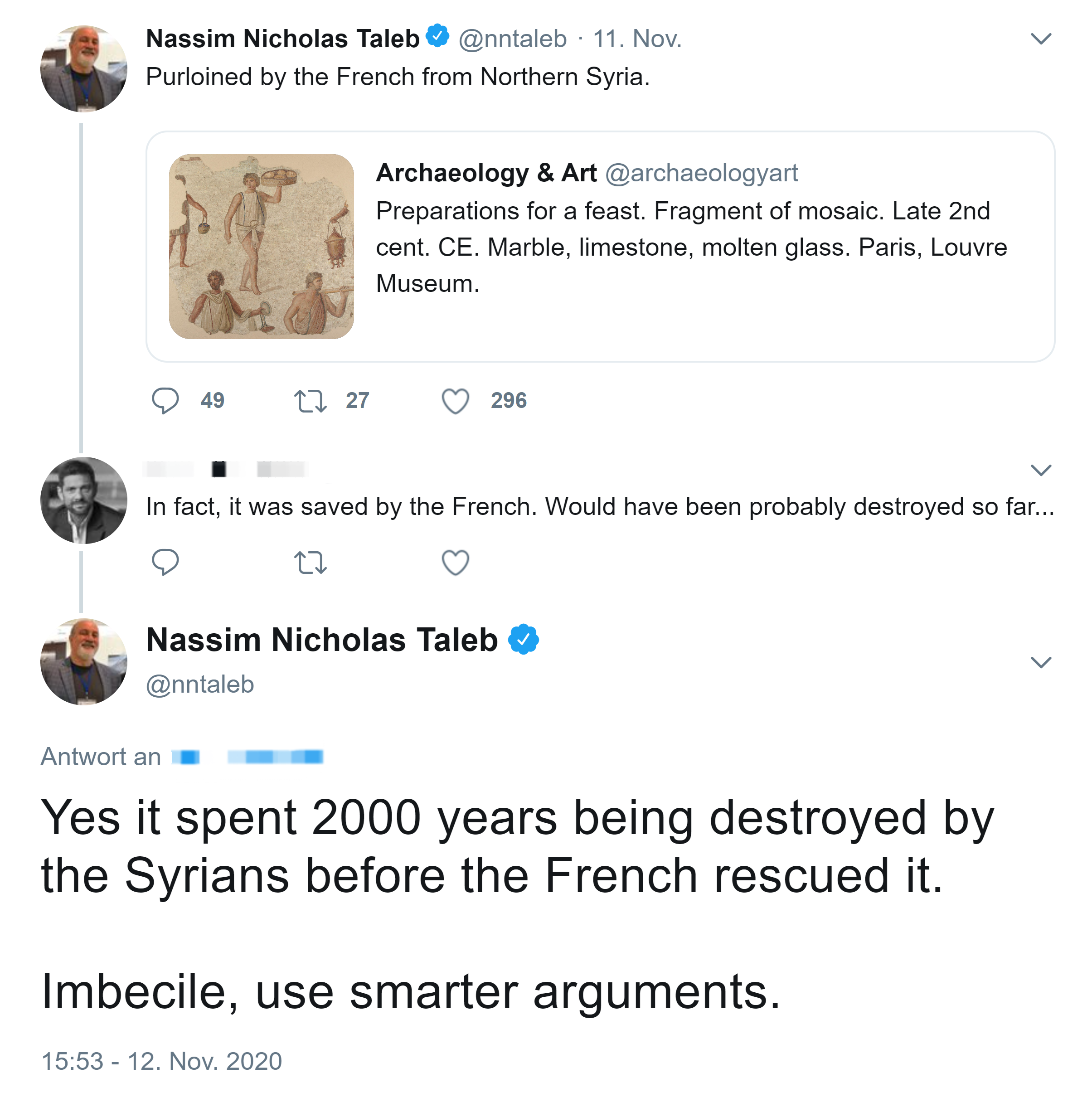Click the 11. Nov. timestamp
The height and width of the screenshot is (1102, 1092).
(637, 39)
